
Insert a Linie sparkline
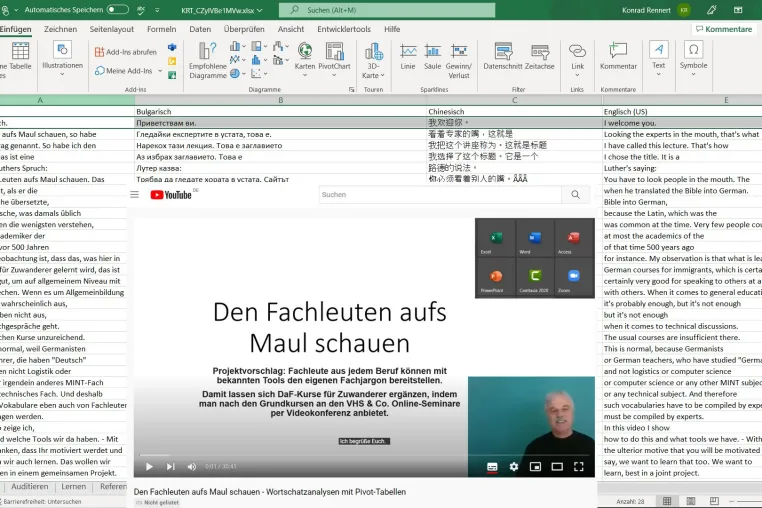[408, 56]
